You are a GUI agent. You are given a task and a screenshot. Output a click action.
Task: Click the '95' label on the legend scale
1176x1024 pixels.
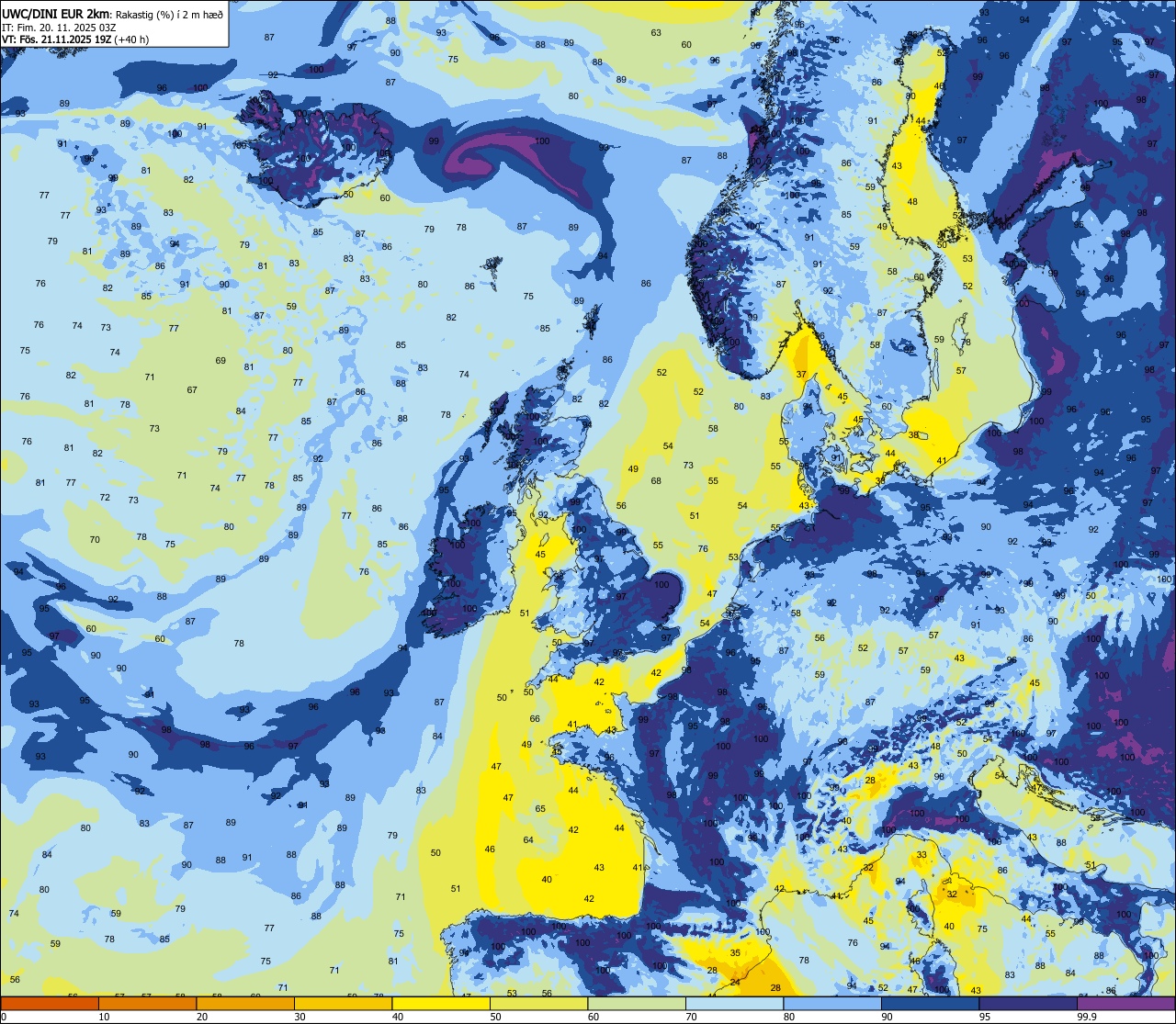985,1017
